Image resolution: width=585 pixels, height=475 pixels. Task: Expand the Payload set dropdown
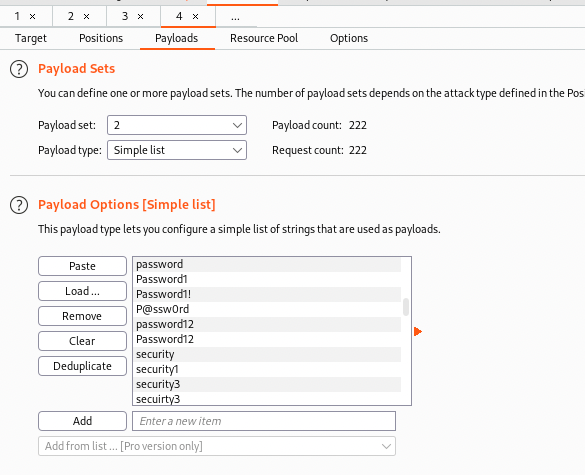[x=177, y=125]
